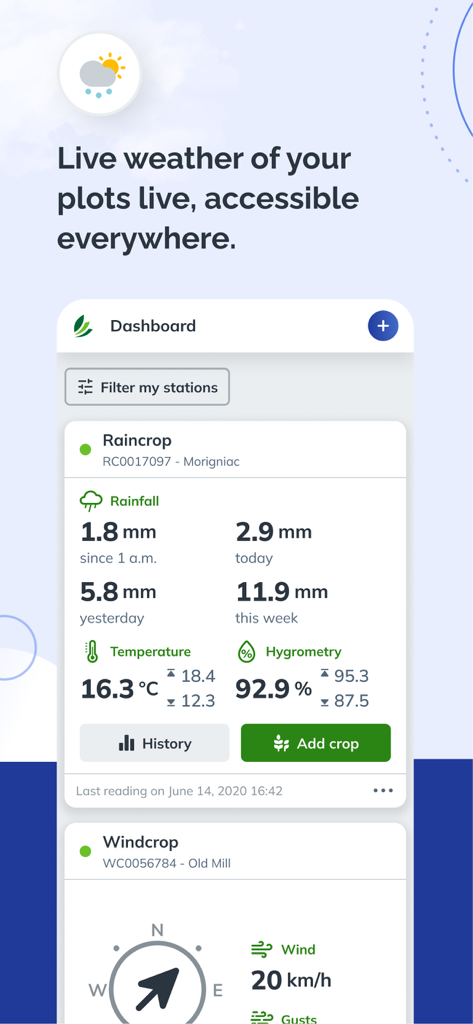Click the Rainfall cloud icon
The image size is (473, 1024).
coord(91,502)
